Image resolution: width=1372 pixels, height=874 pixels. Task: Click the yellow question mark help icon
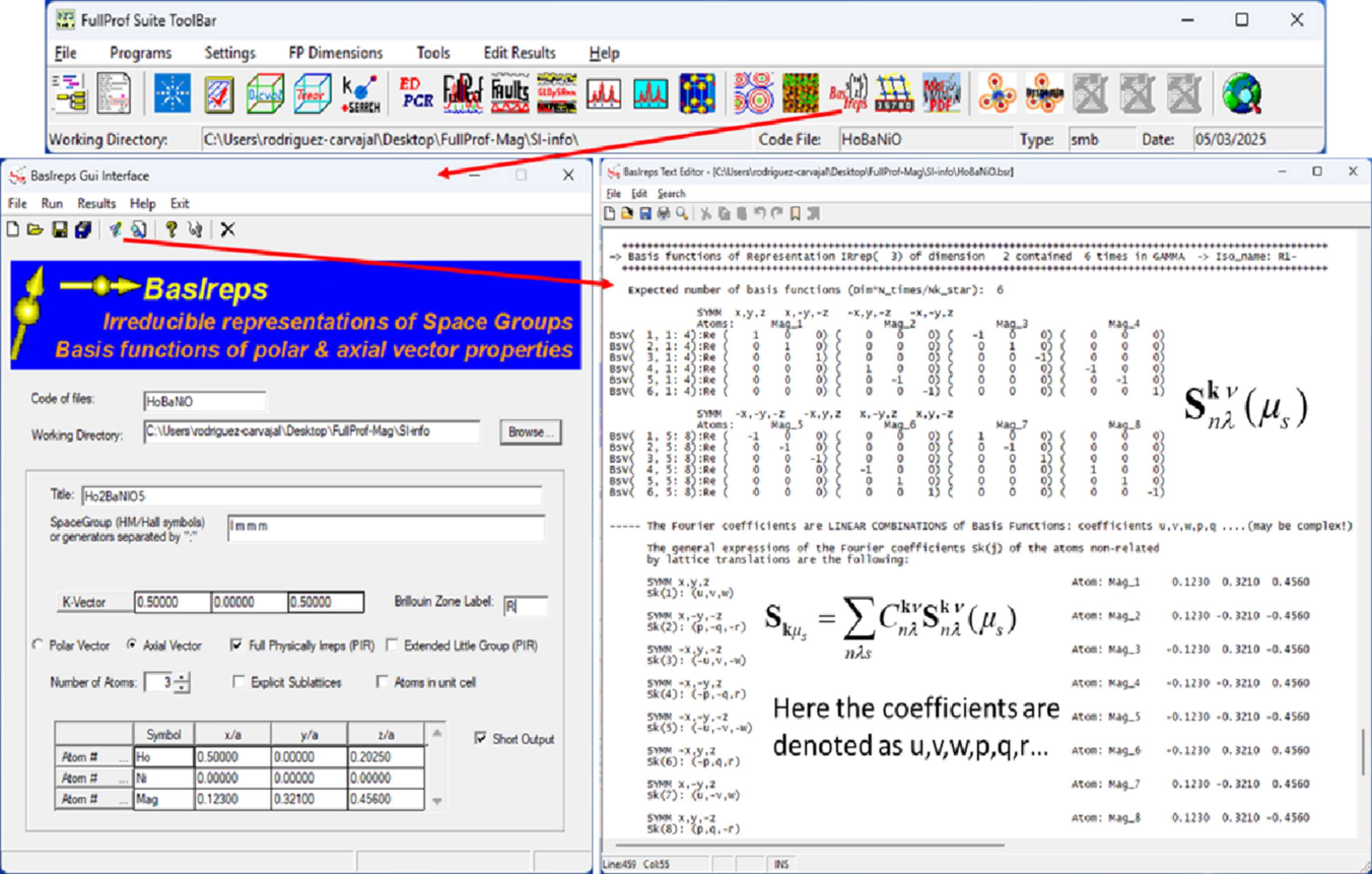pos(171,230)
